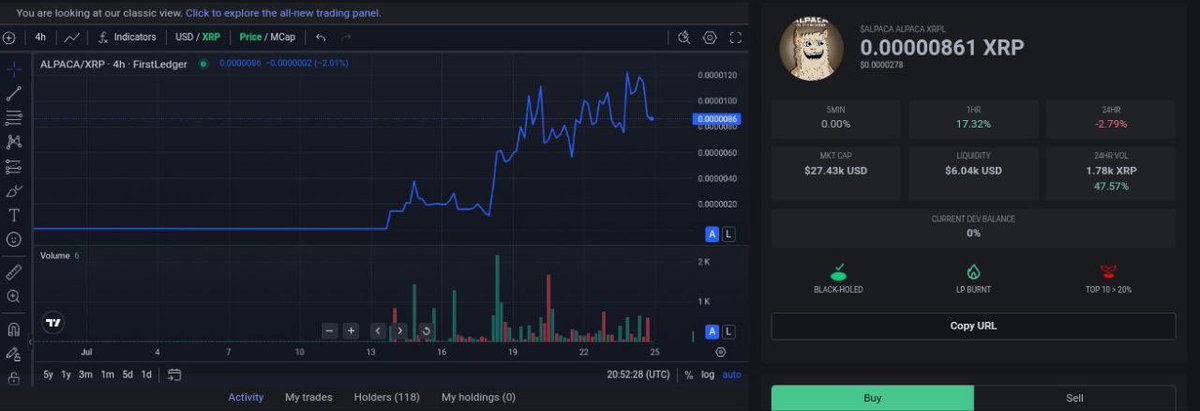Viewport: 1200px width, 411px height.
Task: Toggle log scale
Action: pos(708,375)
